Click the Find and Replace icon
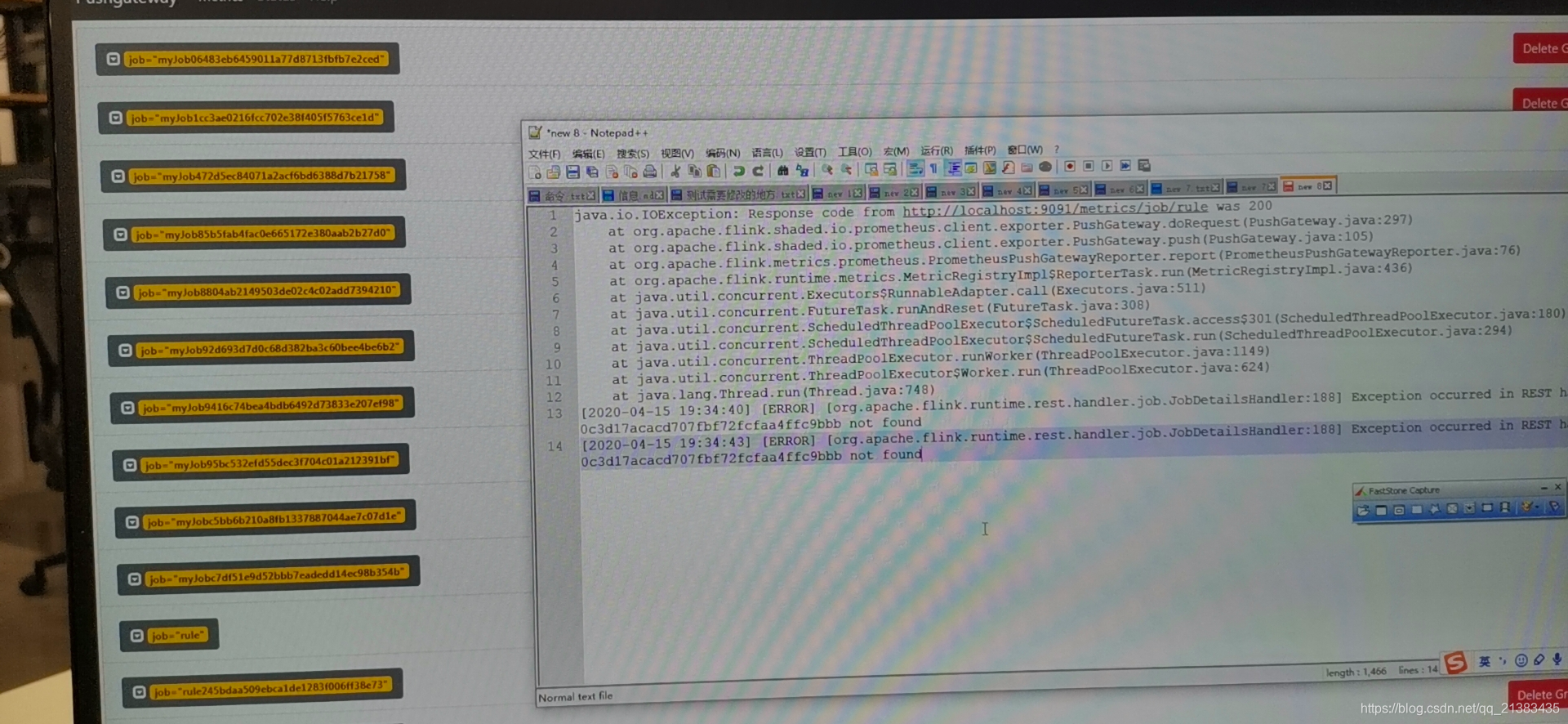1568x724 pixels. tap(802, 171)
